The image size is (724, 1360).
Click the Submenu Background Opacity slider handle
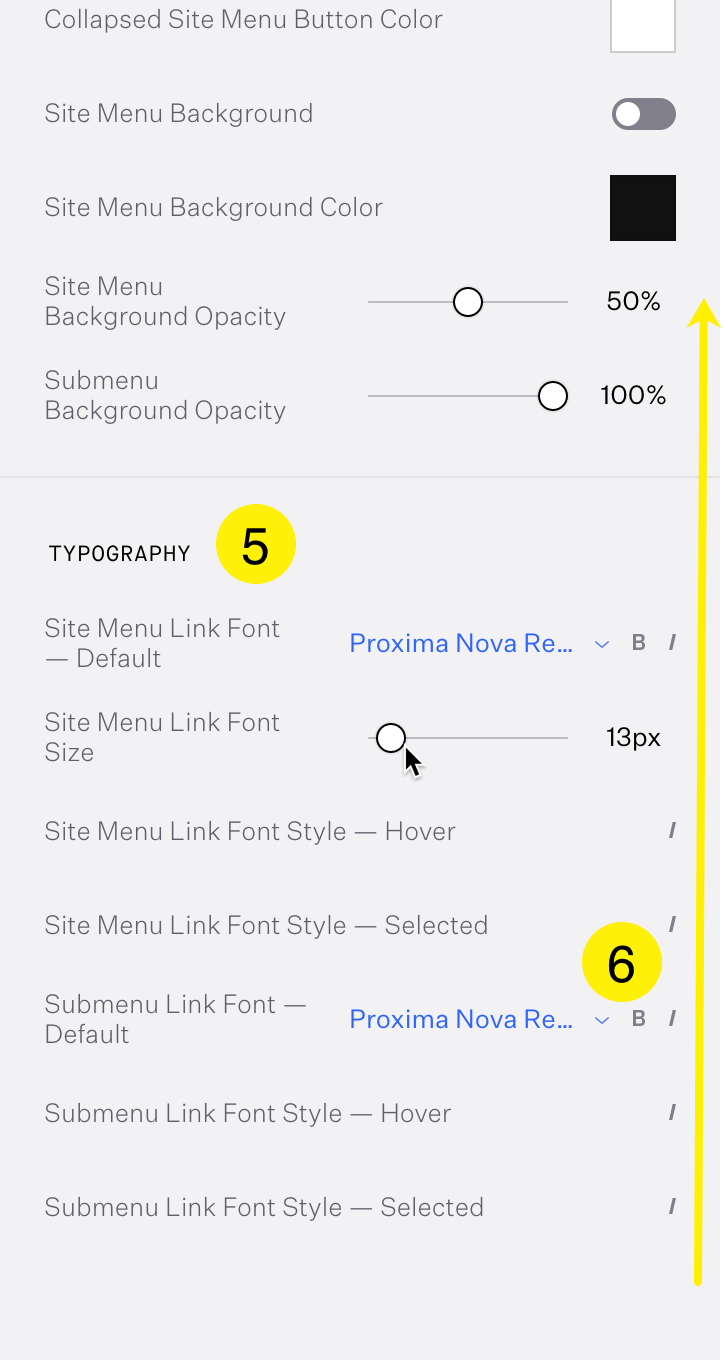pos(553,396)
